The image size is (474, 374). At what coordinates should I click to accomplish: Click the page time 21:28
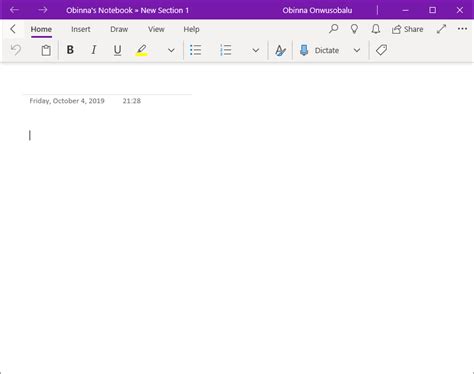coord(132,101)
